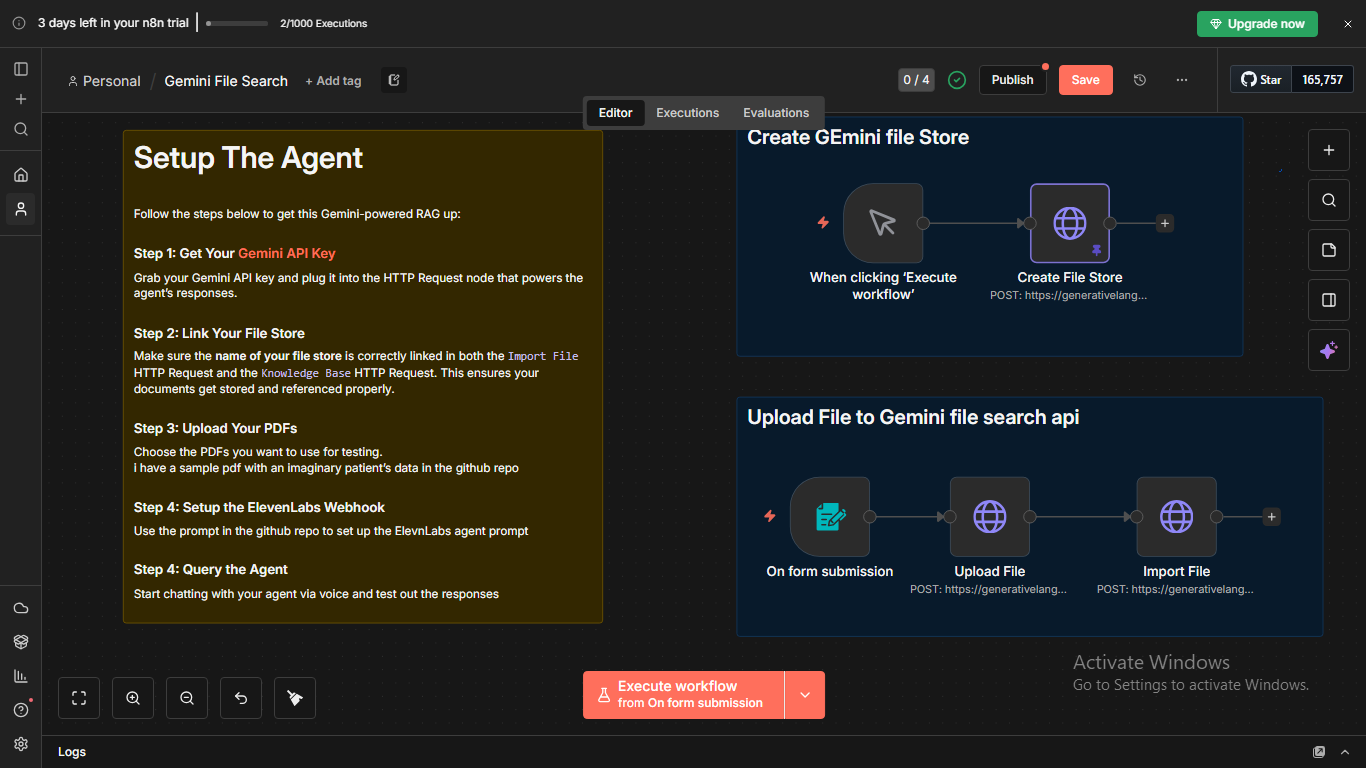Open search from the left sidebar
This screenshot has height=768, width=1366.
pyautogui.click(x=21, y=129)
